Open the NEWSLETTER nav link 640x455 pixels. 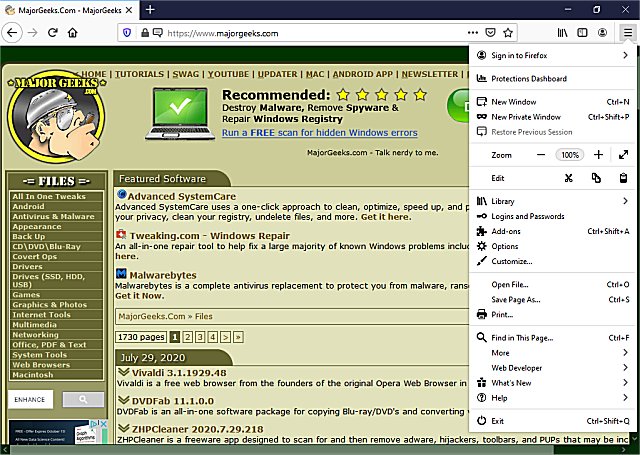(x=430, y=74)
